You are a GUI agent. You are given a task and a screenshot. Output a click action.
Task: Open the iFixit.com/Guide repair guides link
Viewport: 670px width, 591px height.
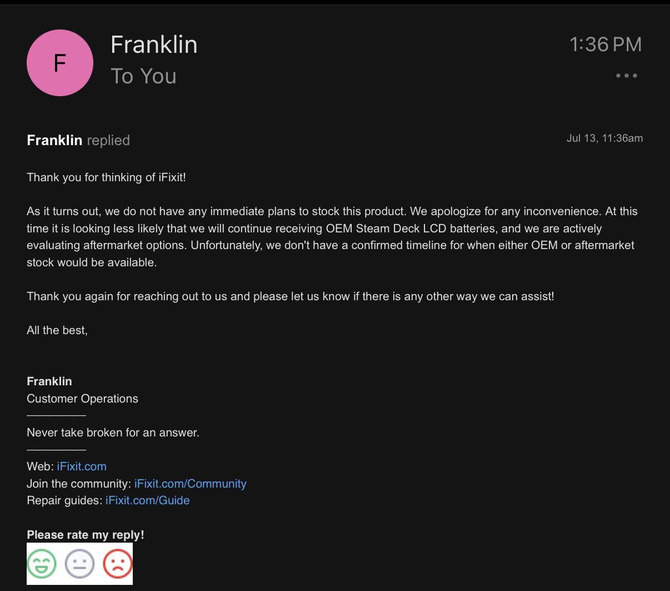click(x=147, y=500)
